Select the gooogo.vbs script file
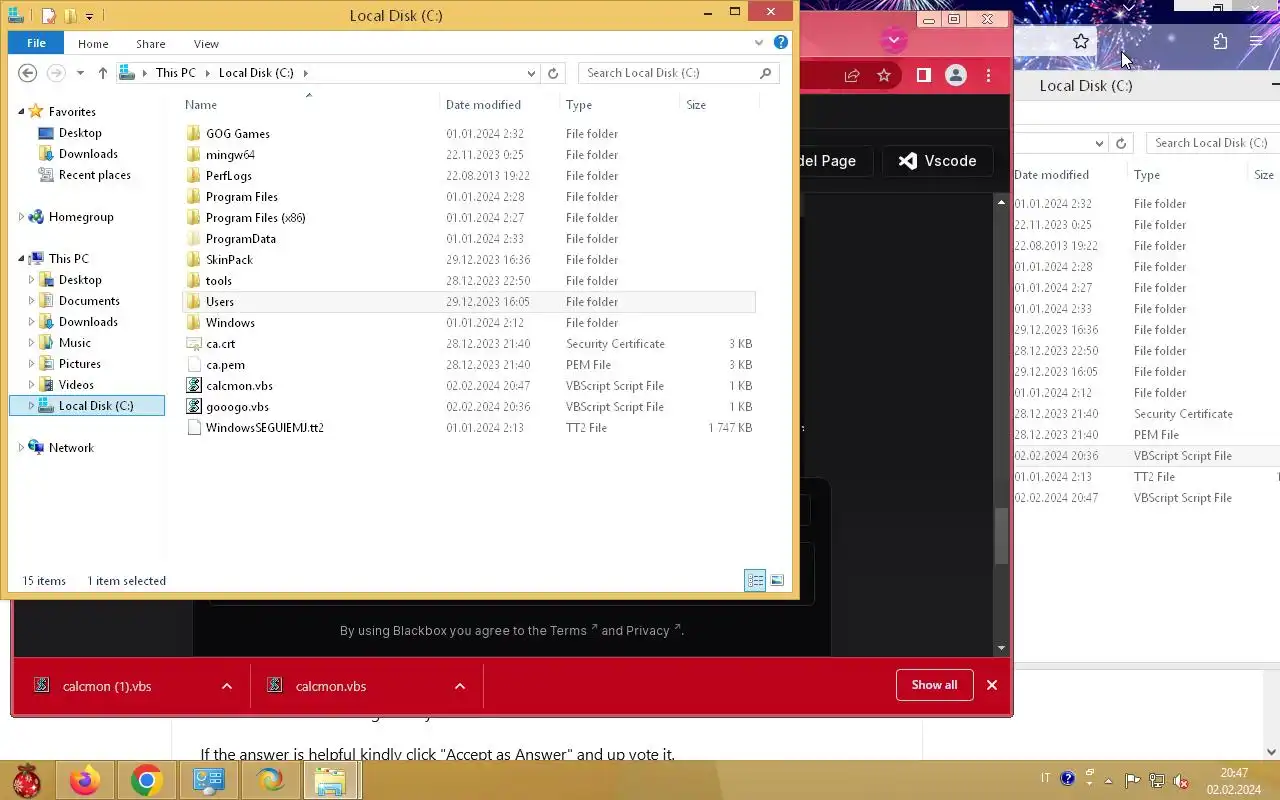Image resolution: width=1280 pixels, height=800 pixels. click(237, 407)
